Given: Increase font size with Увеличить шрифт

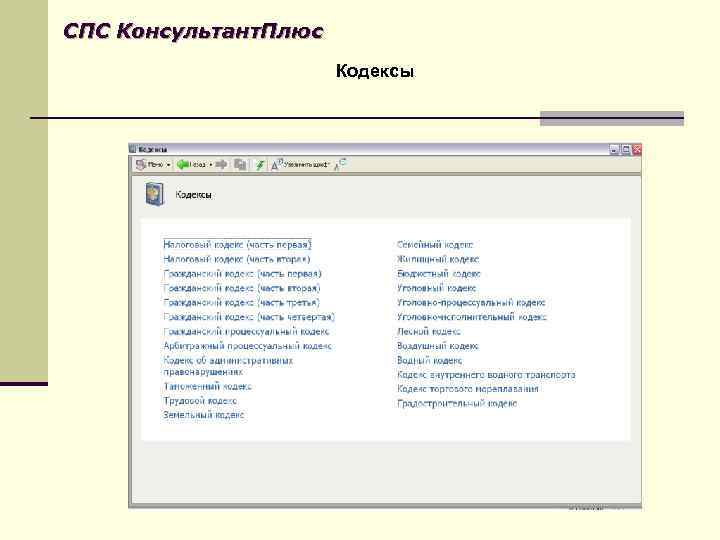Looking at the screenshot, I should click(300, 164).
